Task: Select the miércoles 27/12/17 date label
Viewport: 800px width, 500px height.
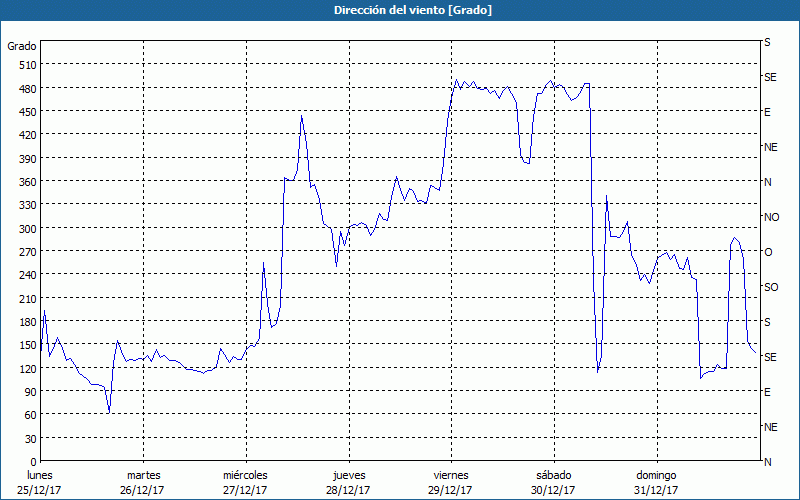Action: [245, 482]
